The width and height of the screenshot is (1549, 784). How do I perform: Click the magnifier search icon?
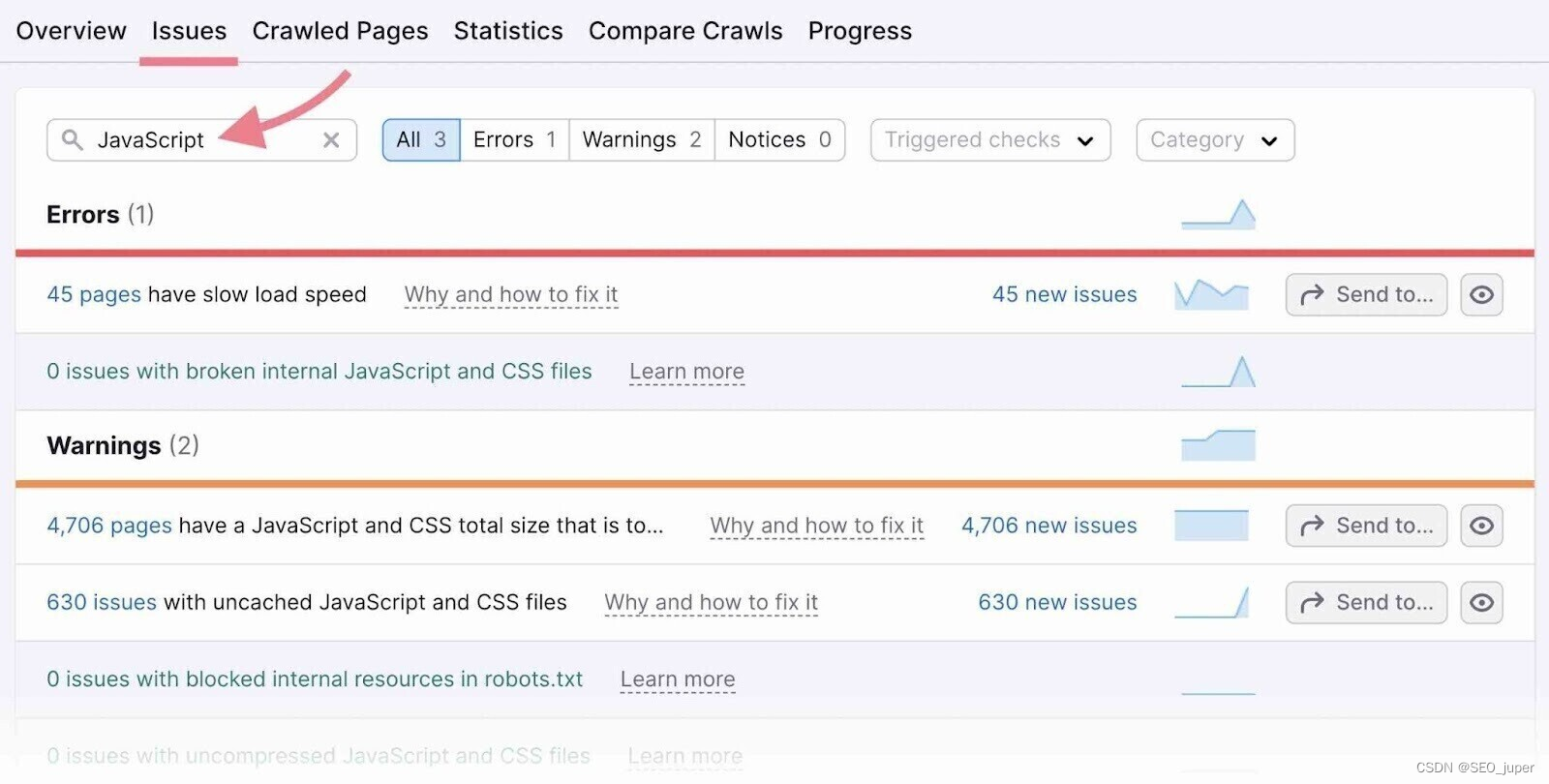coord(72,140)
